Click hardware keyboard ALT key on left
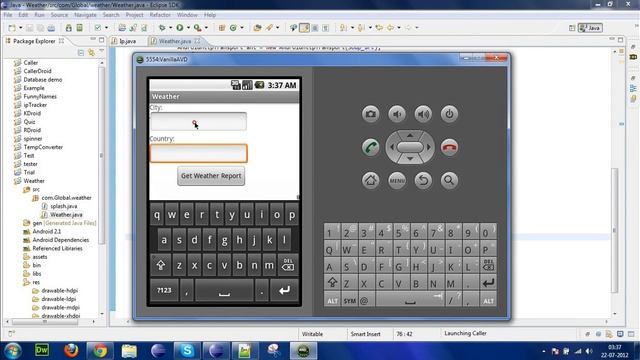 coord(333,301)
